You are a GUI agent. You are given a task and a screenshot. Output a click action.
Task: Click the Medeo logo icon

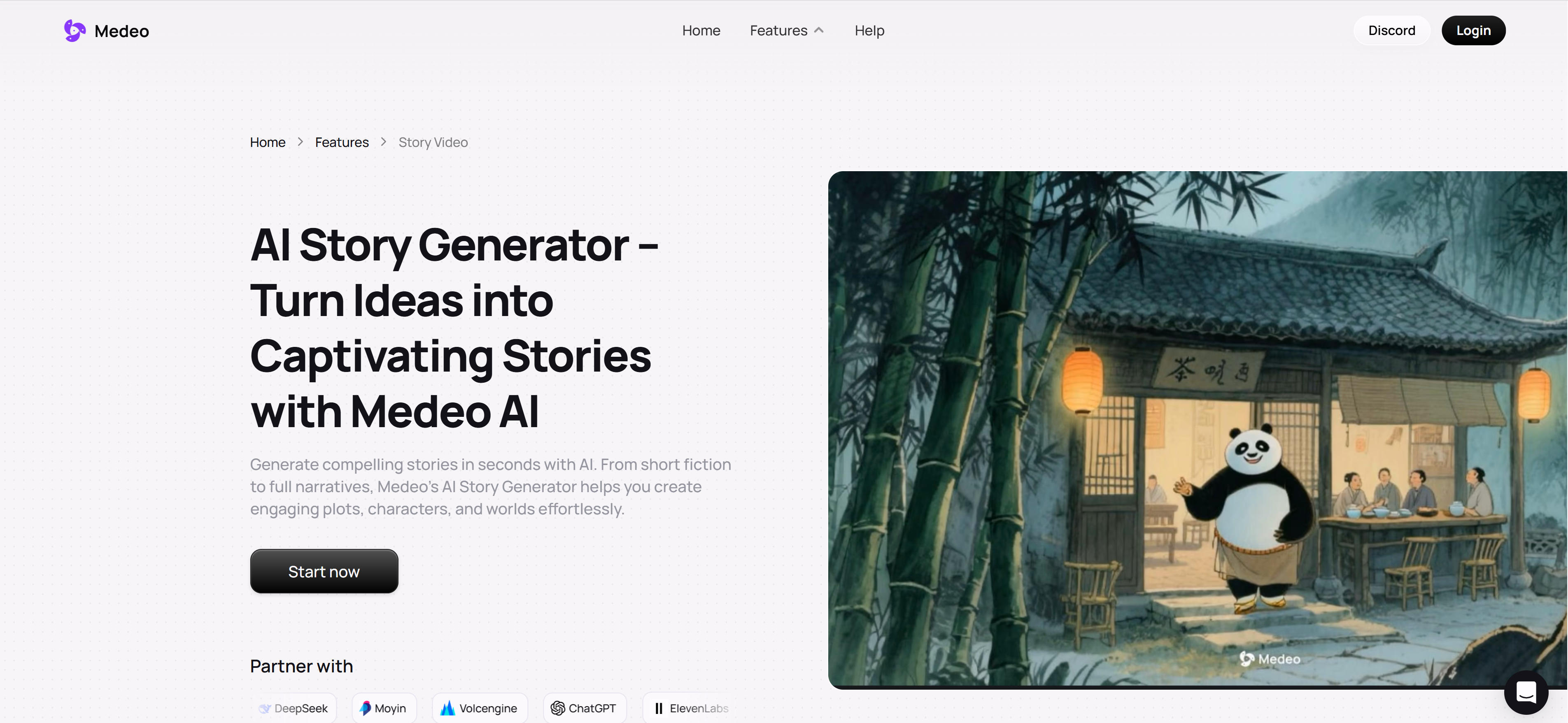pyautogui.click(x=74, y=30)
